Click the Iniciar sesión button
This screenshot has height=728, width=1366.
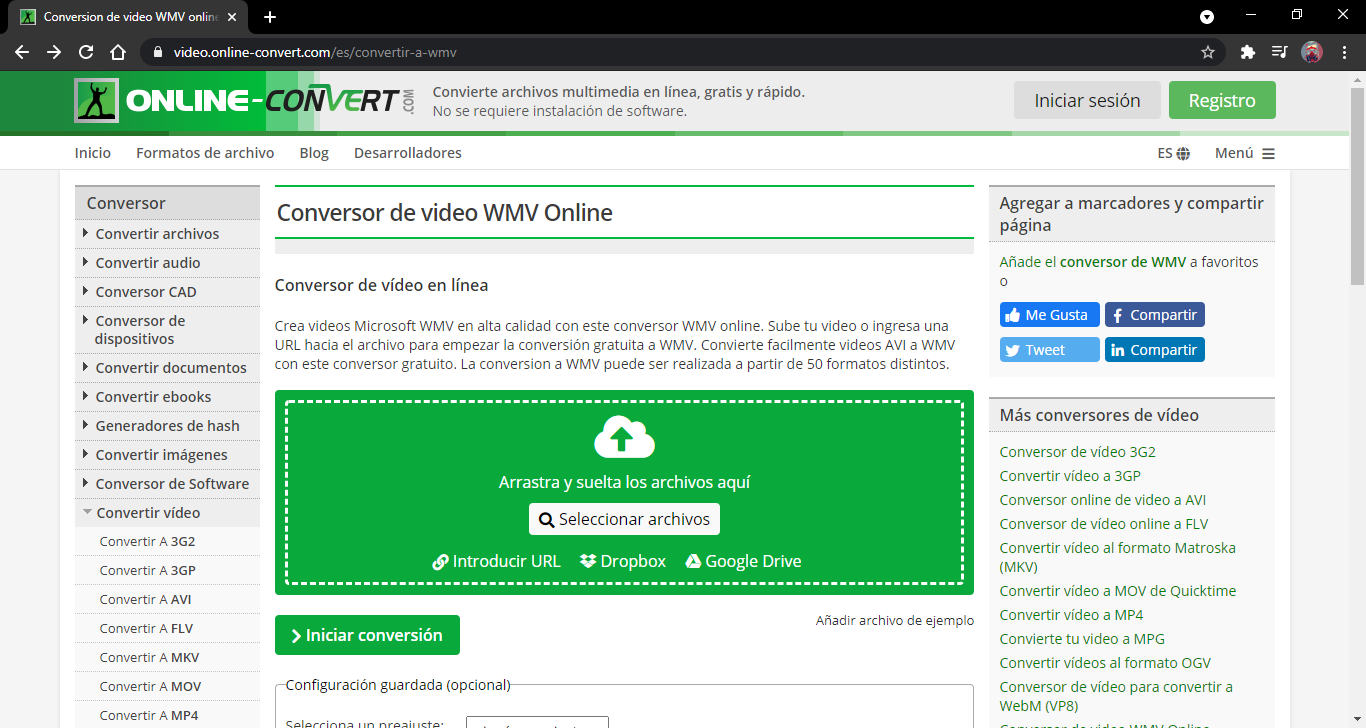(1087, 100)
